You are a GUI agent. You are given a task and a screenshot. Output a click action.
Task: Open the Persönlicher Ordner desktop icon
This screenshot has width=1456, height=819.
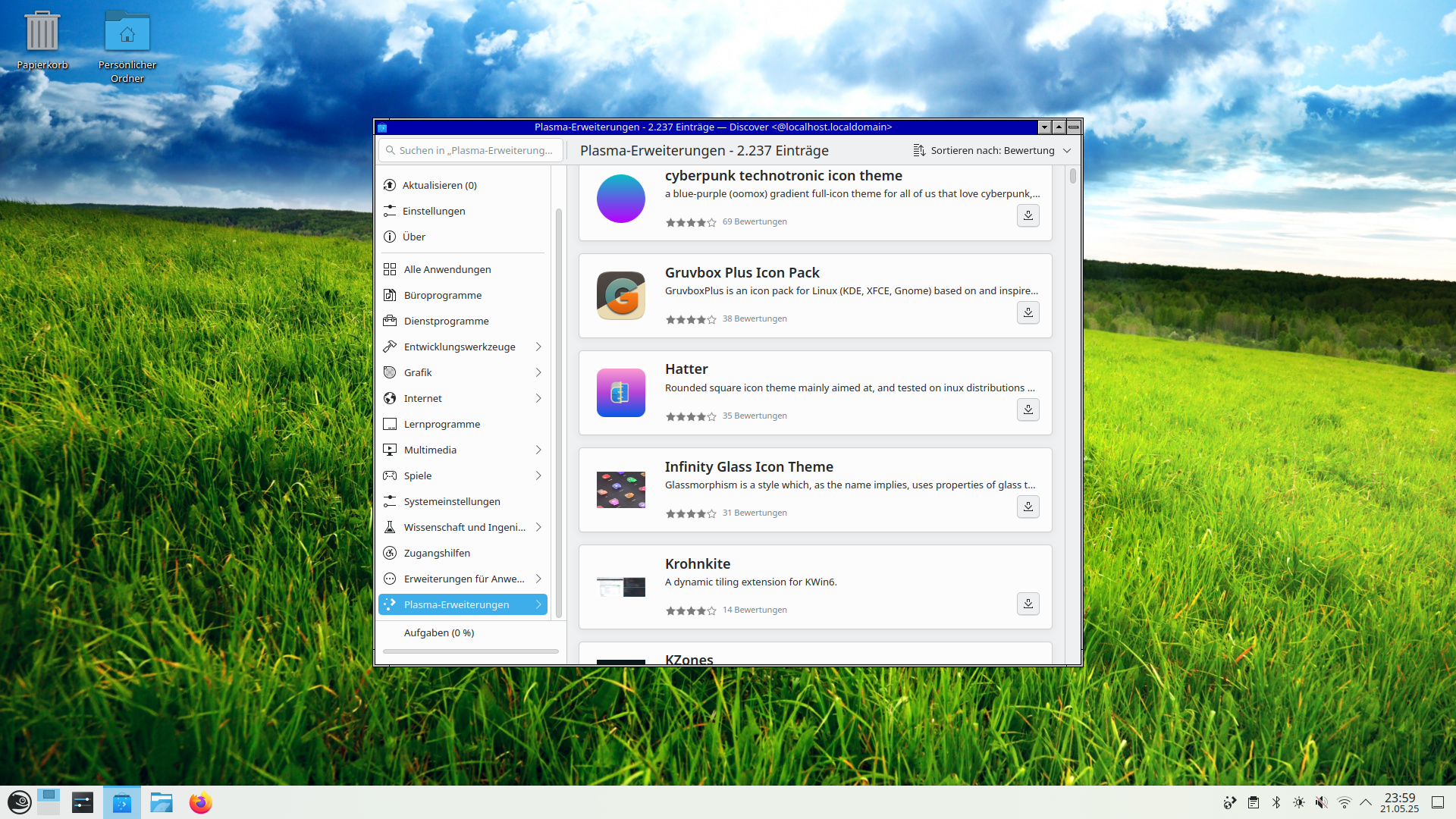[127, 45]
